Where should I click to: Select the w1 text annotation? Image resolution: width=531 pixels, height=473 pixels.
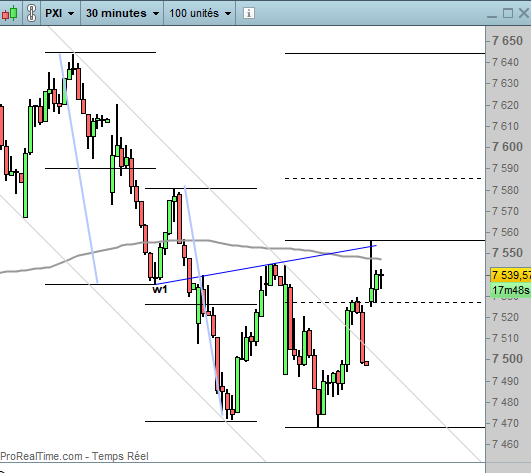(x=160, y=289)
